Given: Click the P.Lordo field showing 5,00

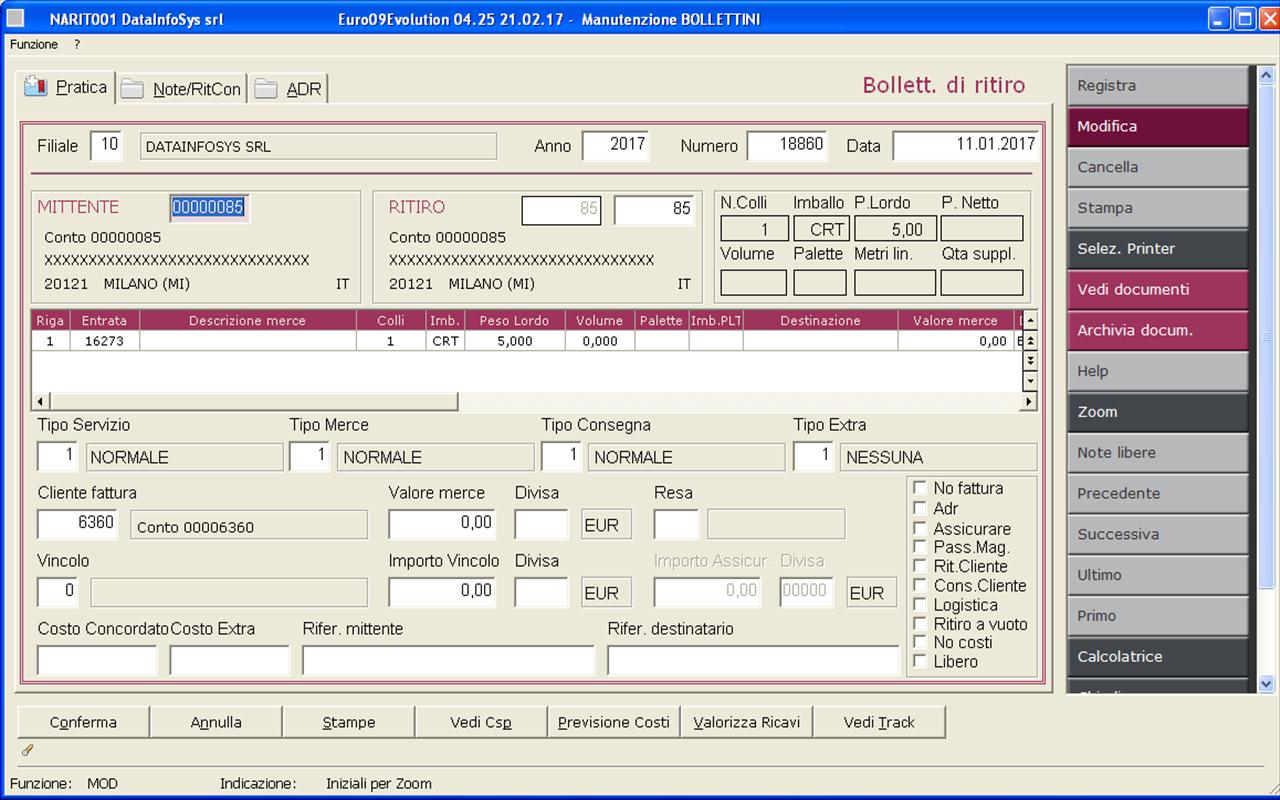Looking at the screenshot, I should tap(895, 229).
